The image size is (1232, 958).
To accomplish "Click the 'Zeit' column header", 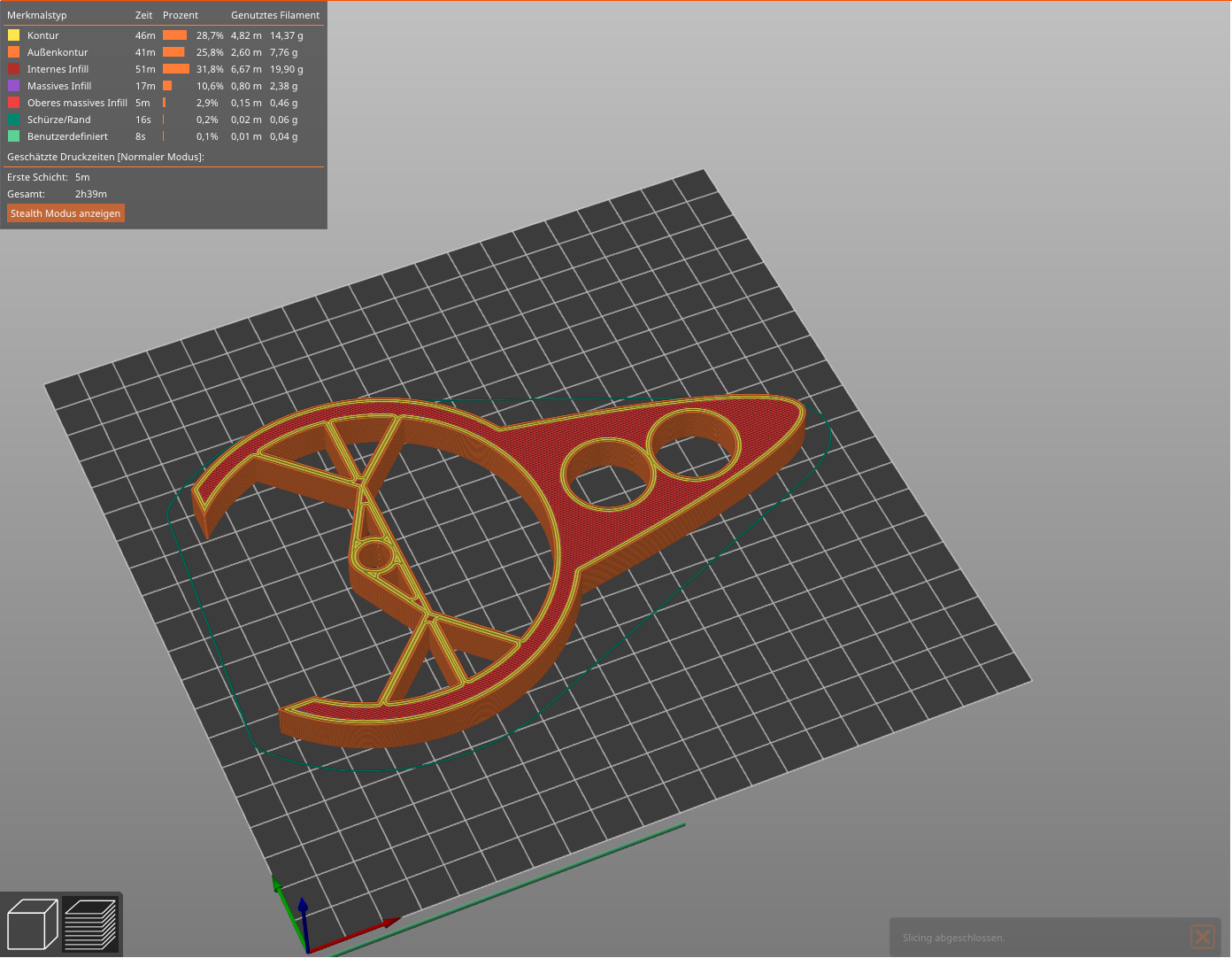I will coord(143,15).
